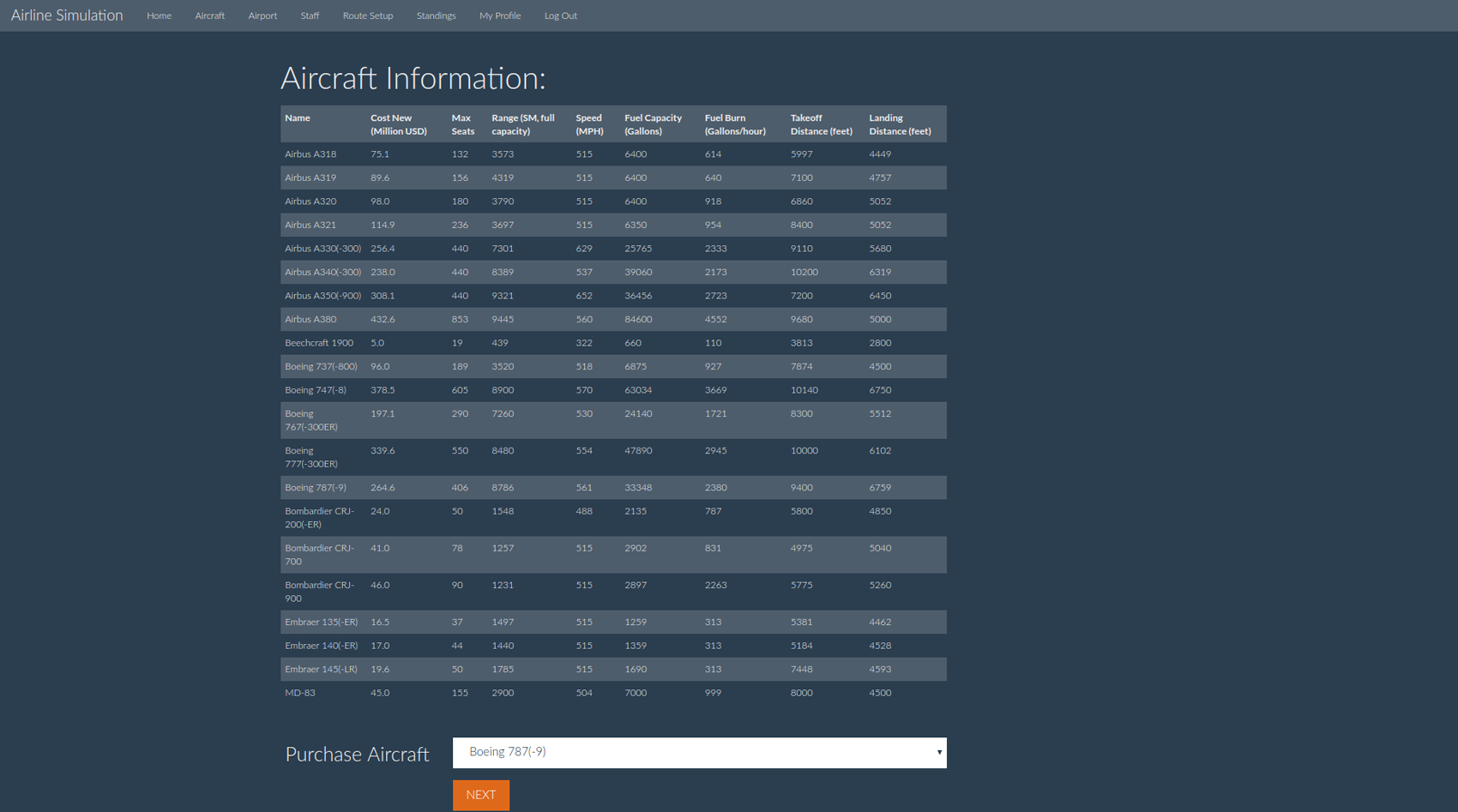Open the Standings menu item
The height and width of the screenshot is (812, 1458).
436,15
